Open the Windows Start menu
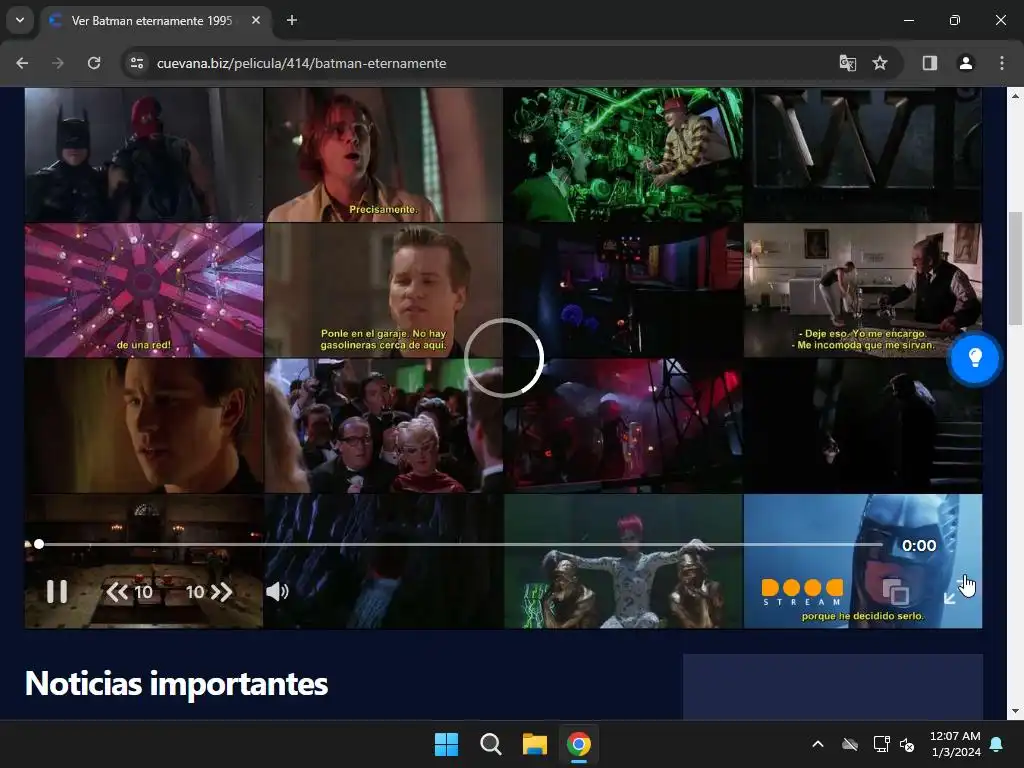1024x768 pixels. [x=447, y=744]
